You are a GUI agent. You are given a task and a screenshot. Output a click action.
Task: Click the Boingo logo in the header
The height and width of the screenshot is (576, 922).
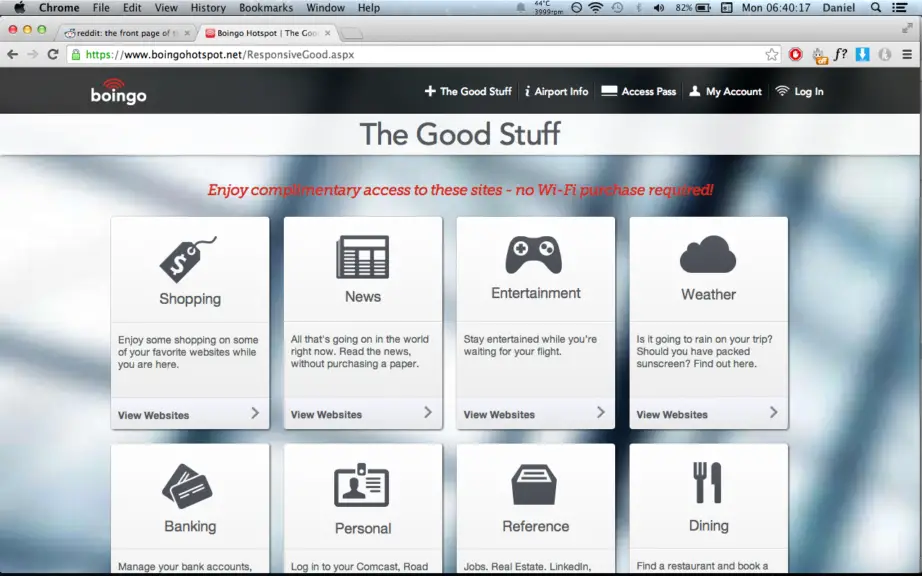118,91
